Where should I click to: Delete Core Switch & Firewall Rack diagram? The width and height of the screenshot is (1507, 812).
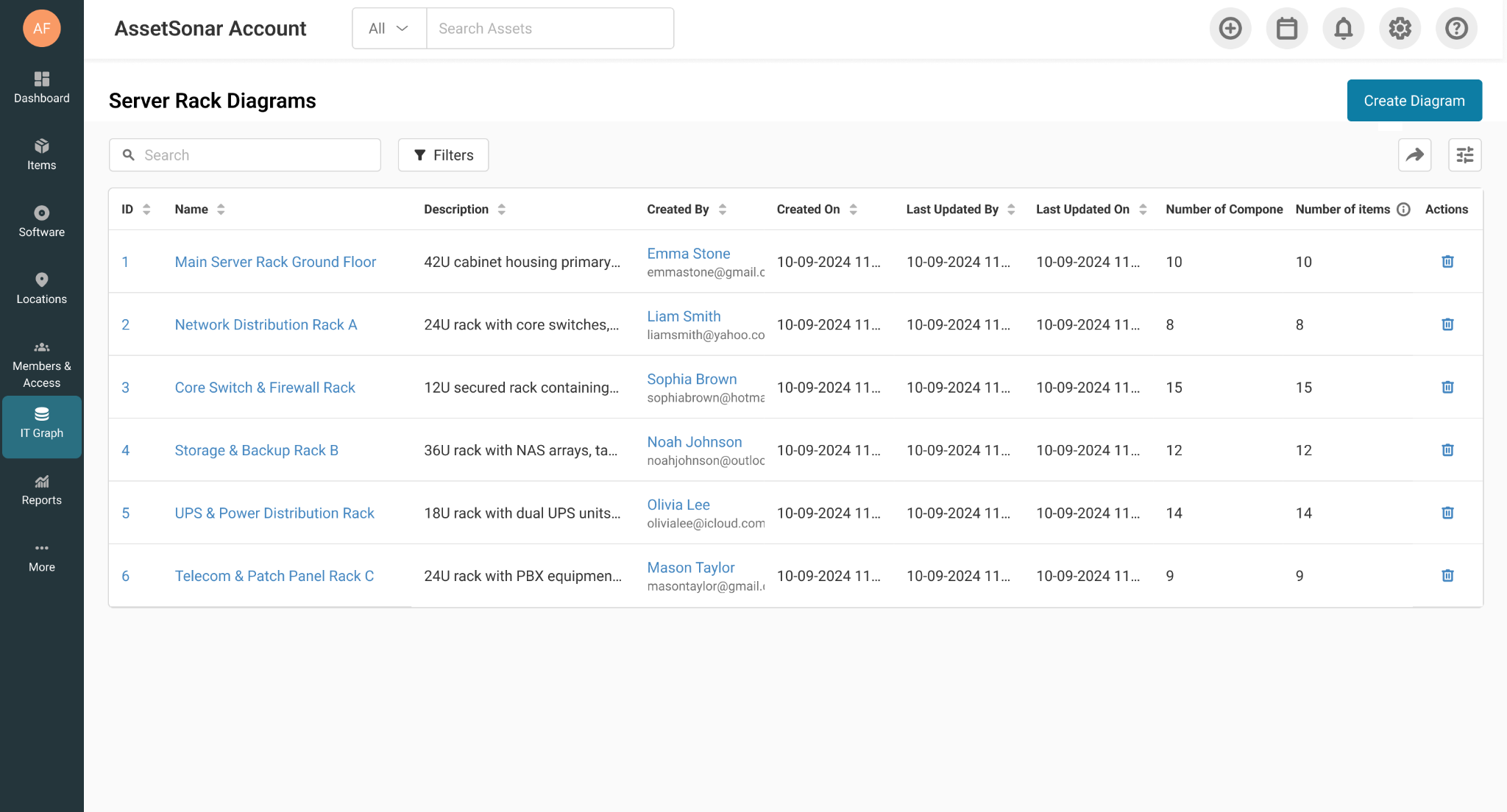point(1447,388)
